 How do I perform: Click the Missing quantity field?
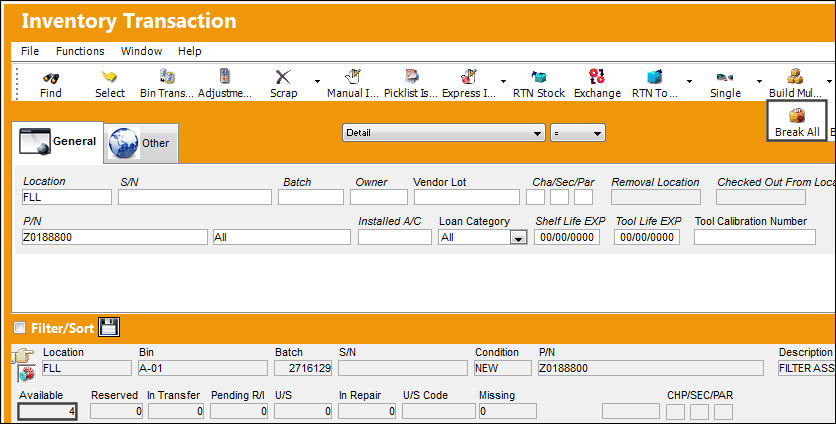pos(508,411)
